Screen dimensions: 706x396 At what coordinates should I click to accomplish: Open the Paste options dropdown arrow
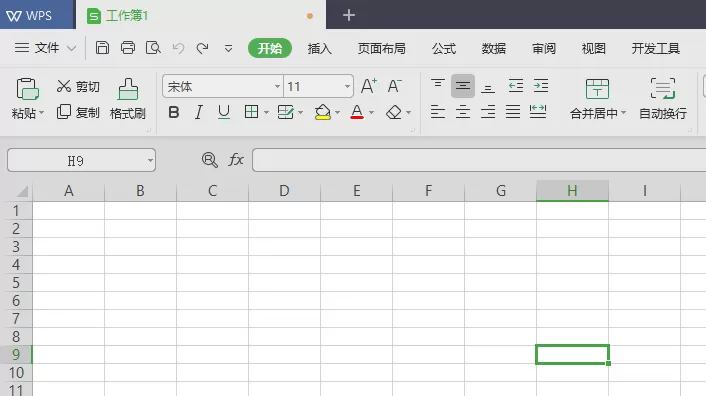tap(41, 112)
